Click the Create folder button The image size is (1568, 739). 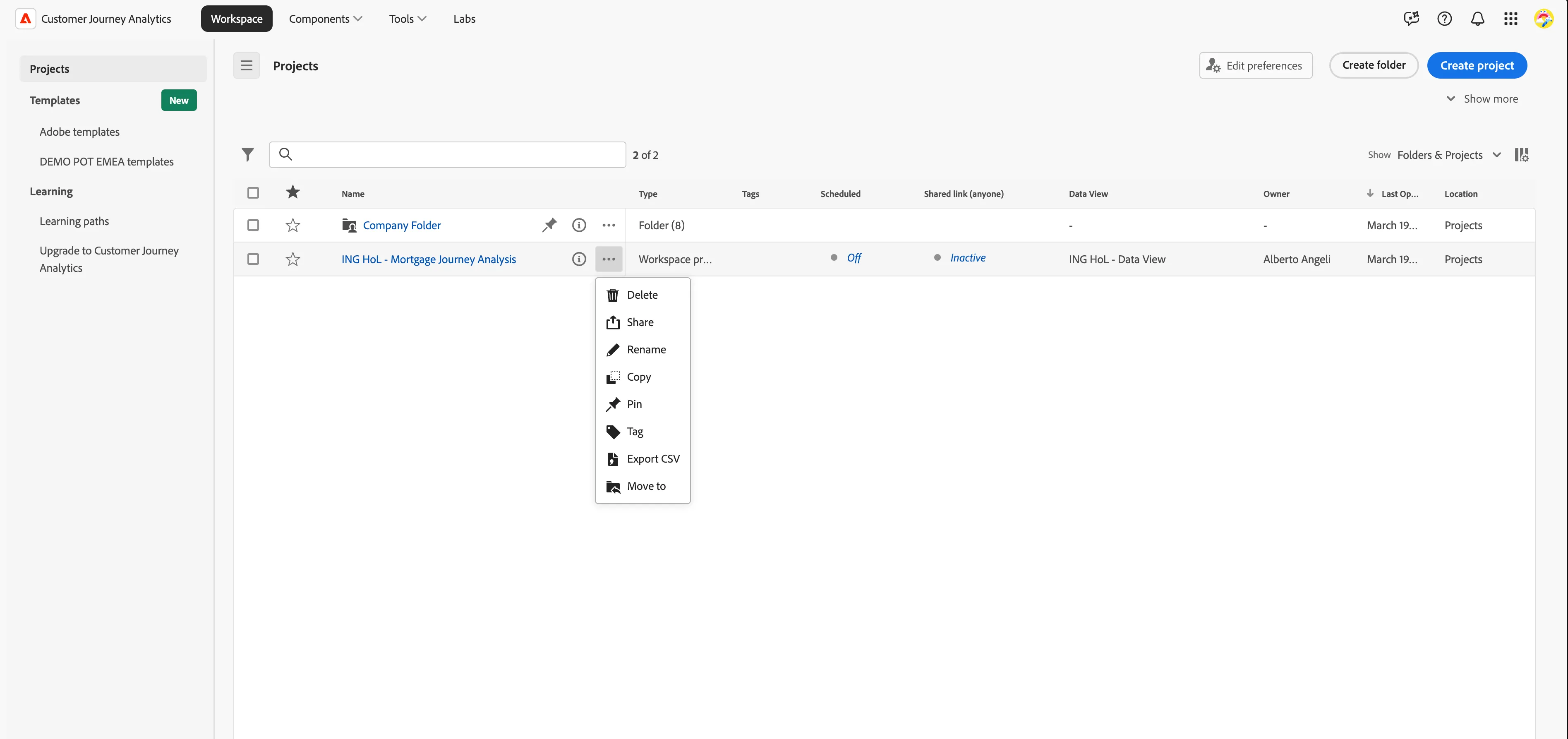pyautogui.click(x=1374, y=65)
